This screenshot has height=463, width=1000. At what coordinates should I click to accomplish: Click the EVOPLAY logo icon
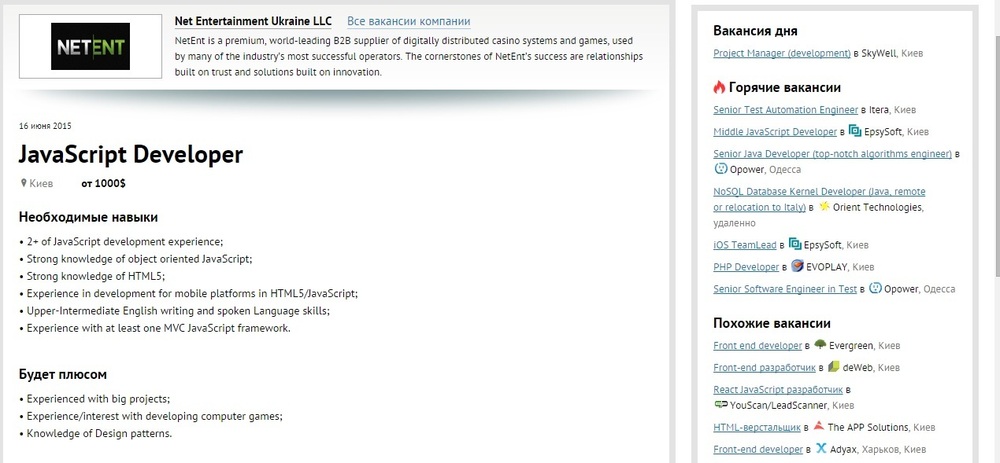tap(796, 267)
